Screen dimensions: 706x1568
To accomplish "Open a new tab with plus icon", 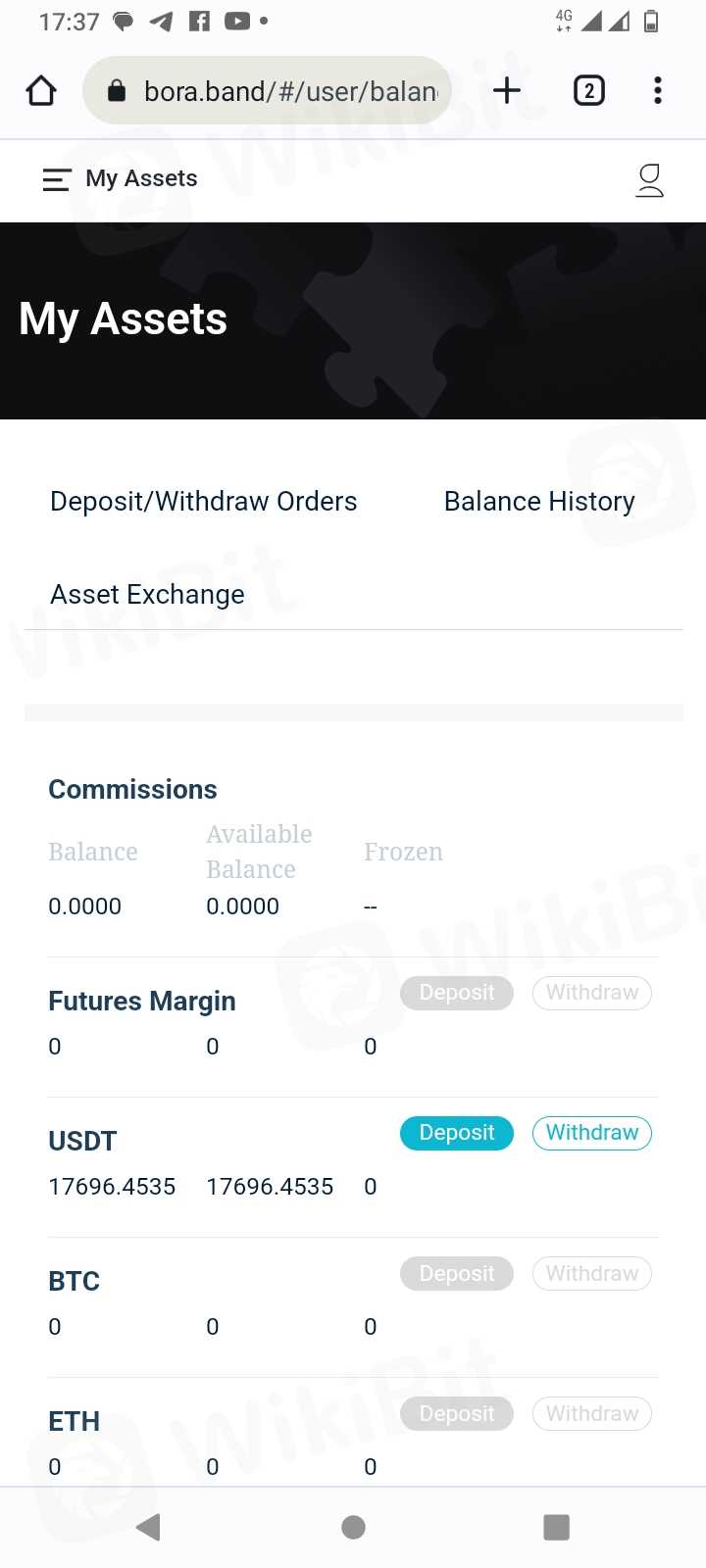I will pyautogui.click(x=506, y=91).
